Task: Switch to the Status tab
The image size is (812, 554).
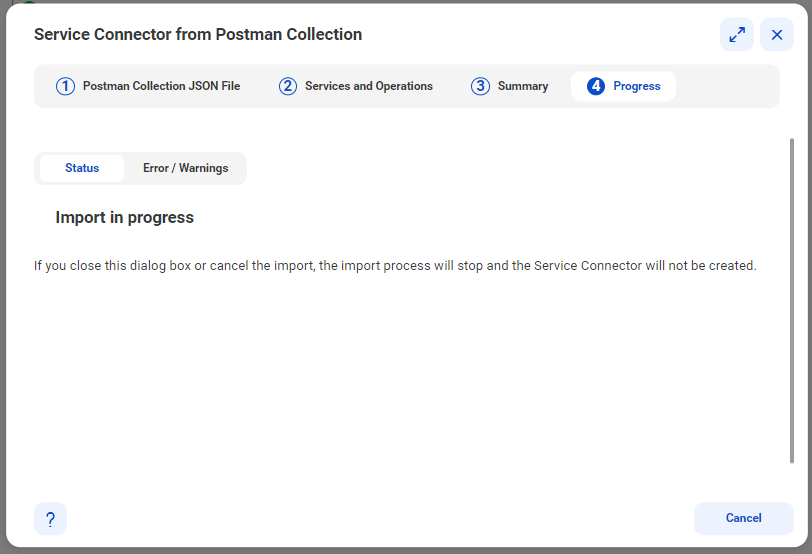Action: [x=82, y=168]
